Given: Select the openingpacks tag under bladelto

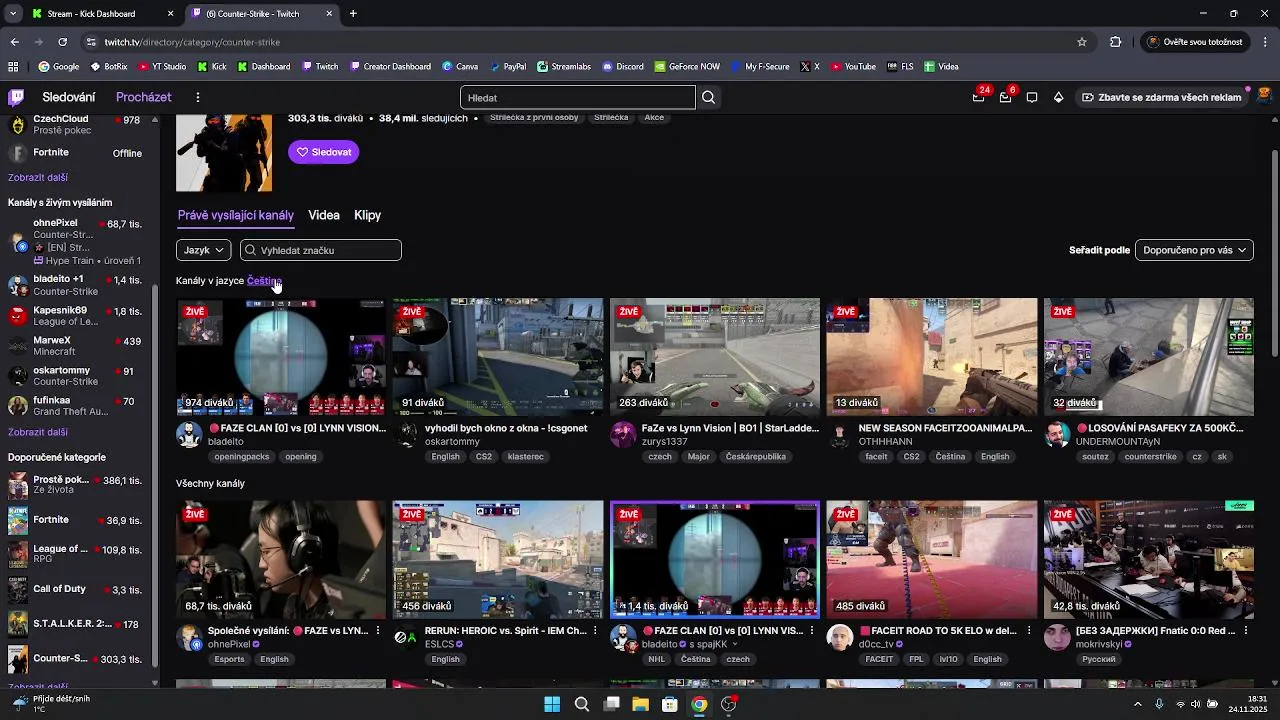Looking at the screenshot, I should pyautogui.click(x=241, y=457).
